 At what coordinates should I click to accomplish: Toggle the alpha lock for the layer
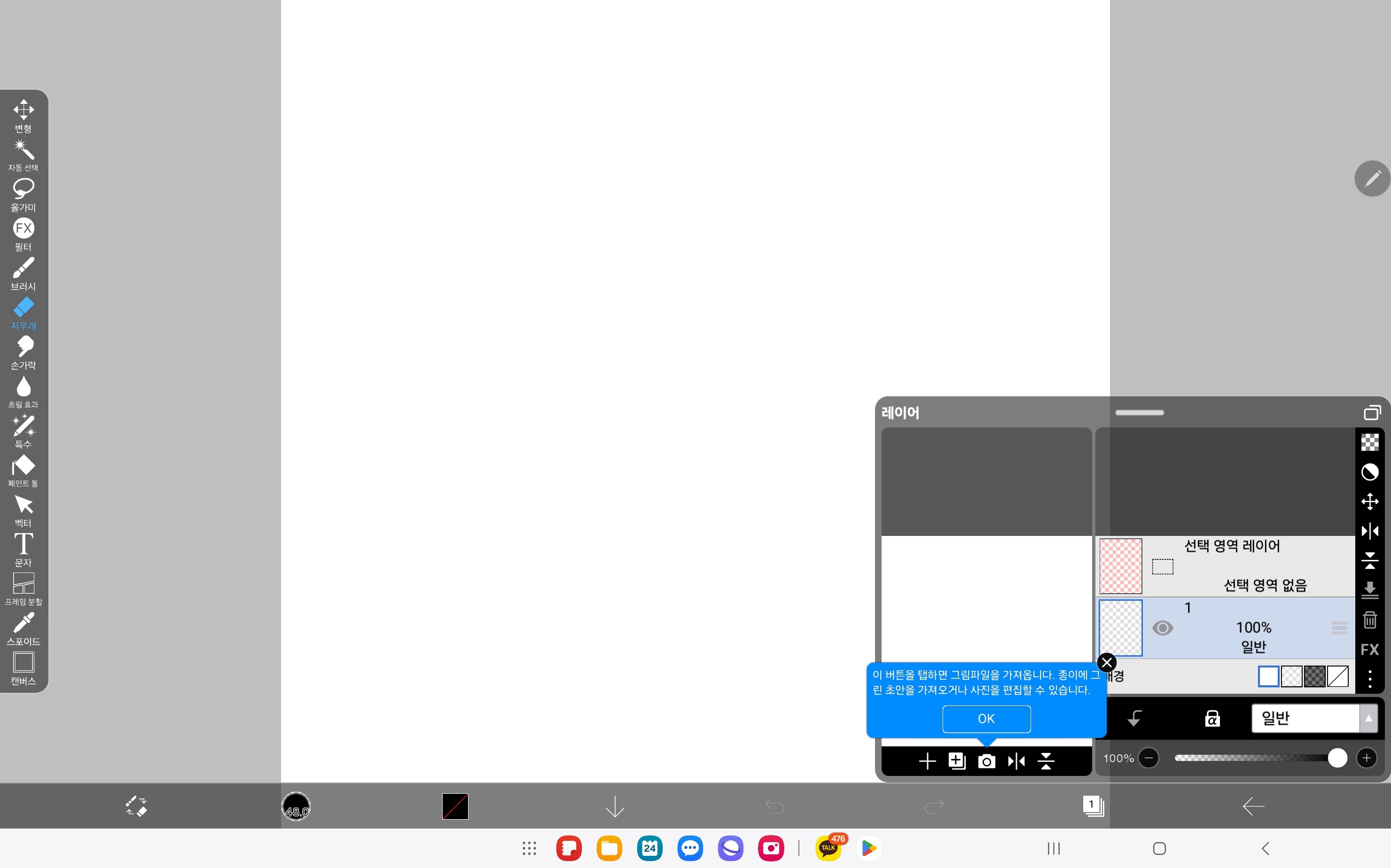click(1212, 718)
